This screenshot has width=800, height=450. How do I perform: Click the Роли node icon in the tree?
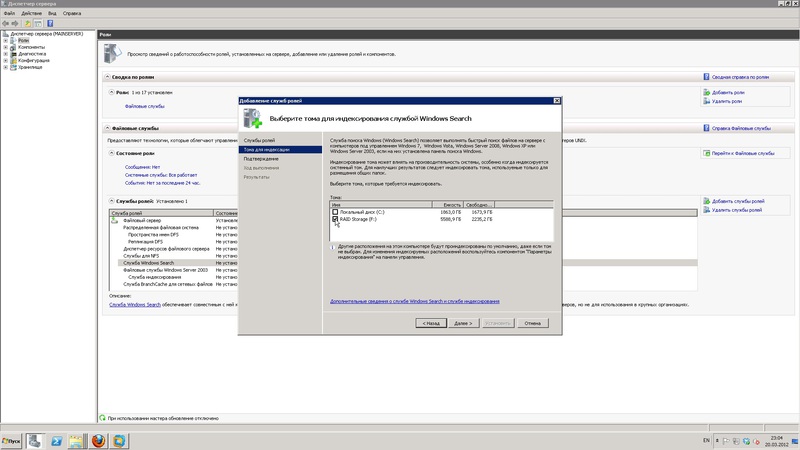pos(13,40)
